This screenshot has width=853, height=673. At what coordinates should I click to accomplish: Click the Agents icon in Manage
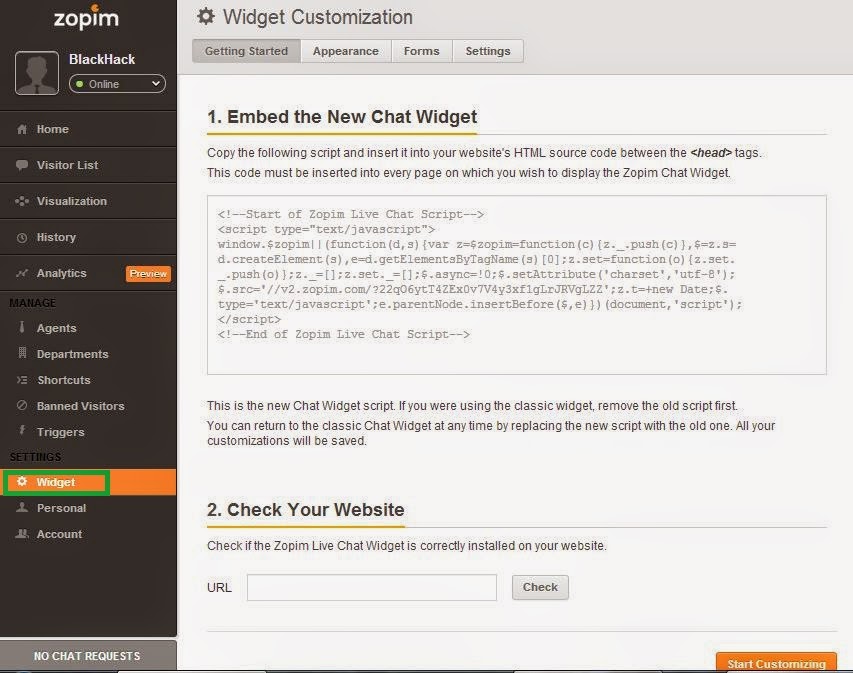click(x=22, y=328)
